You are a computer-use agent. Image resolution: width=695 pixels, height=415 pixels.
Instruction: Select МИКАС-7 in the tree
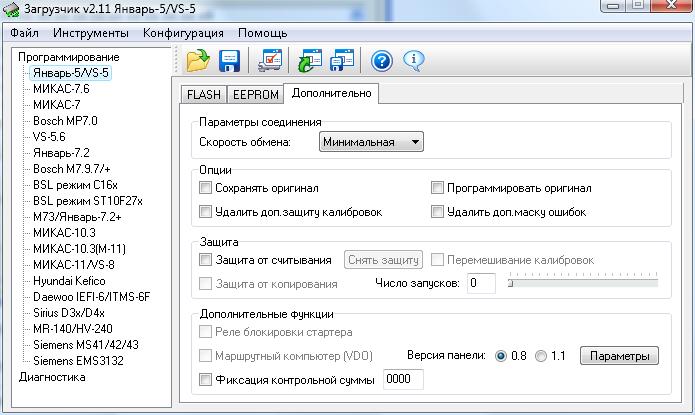[57, 105]
